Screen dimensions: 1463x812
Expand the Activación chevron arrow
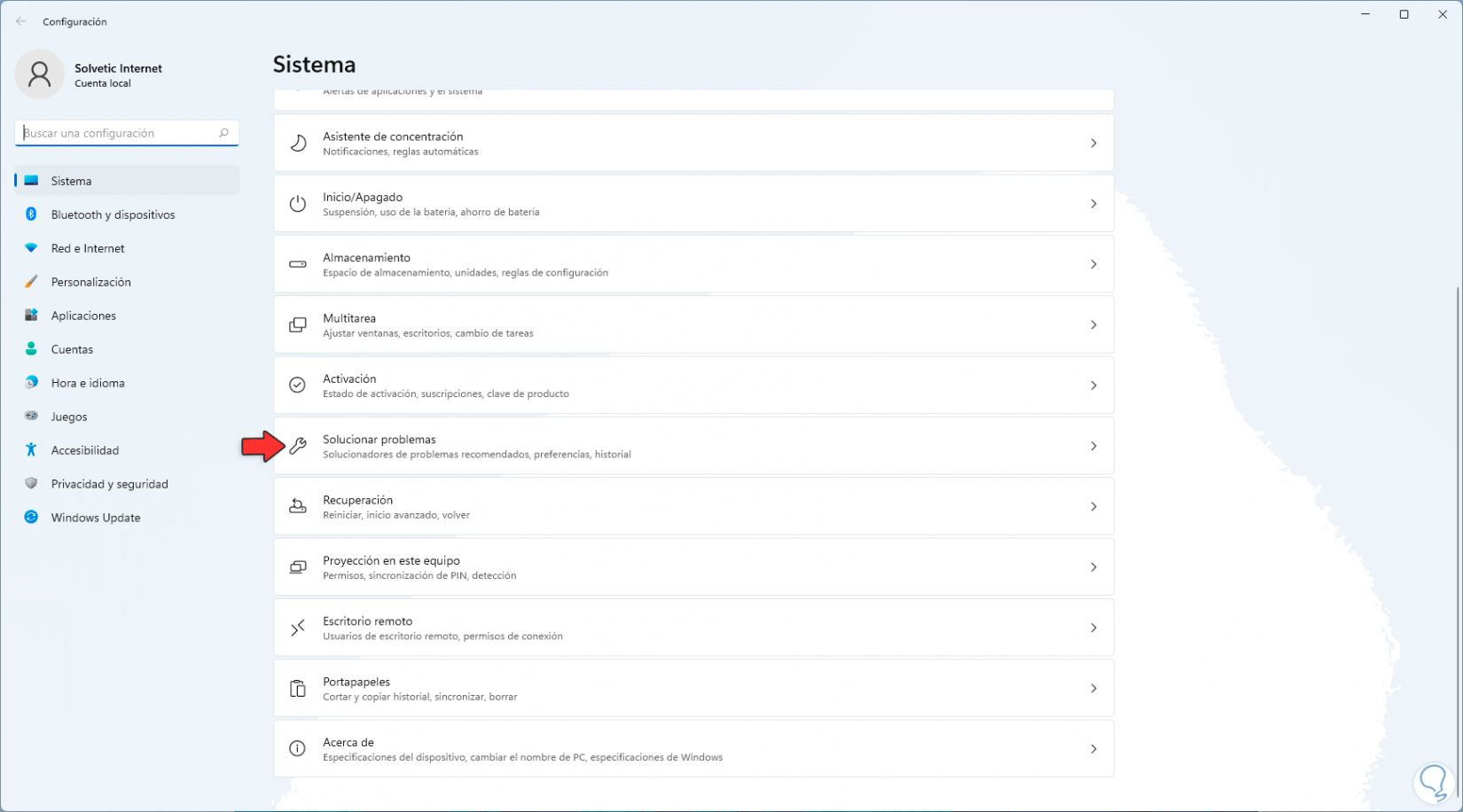[x=1093, y=386]
